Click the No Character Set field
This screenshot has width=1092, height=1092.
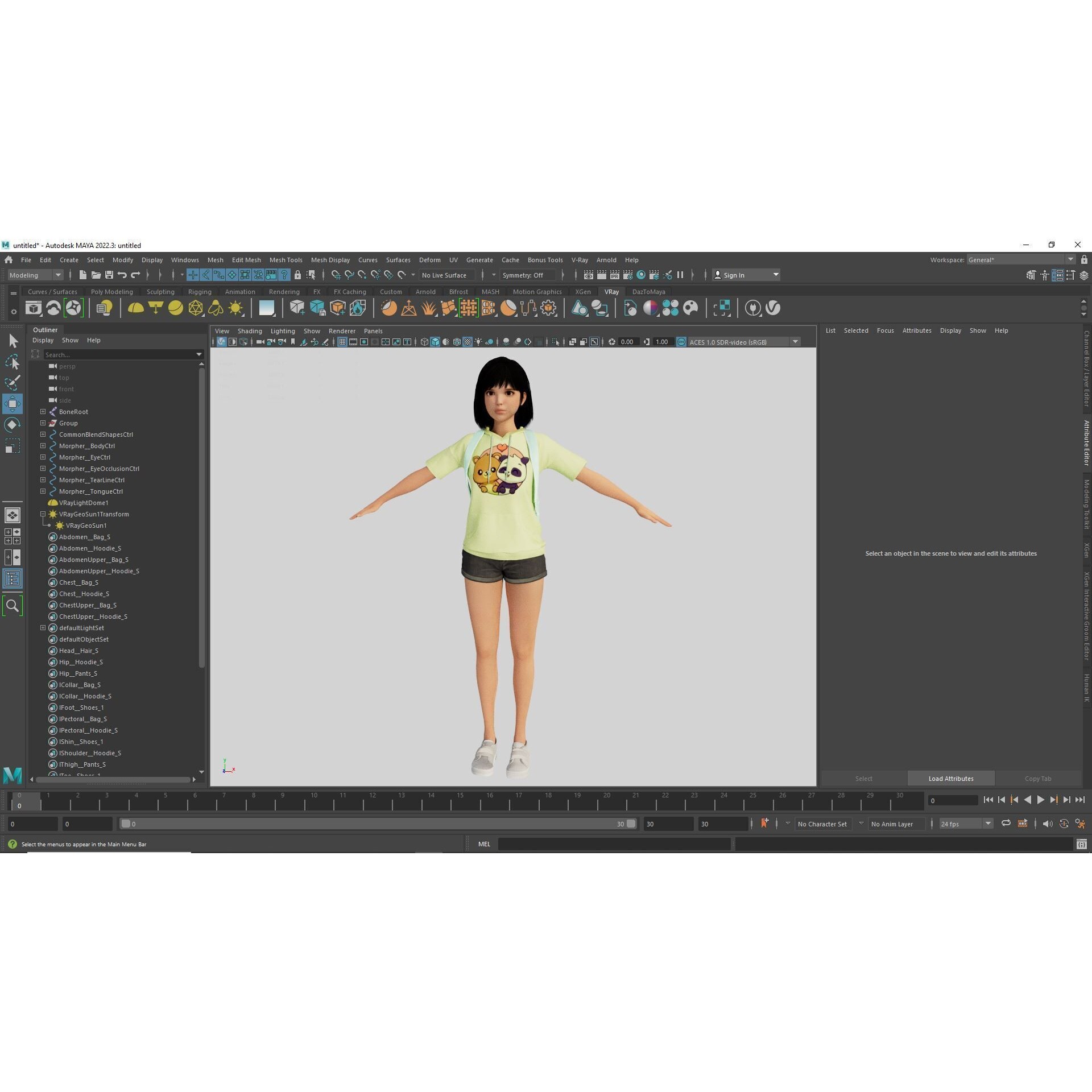tap(822, 824)
